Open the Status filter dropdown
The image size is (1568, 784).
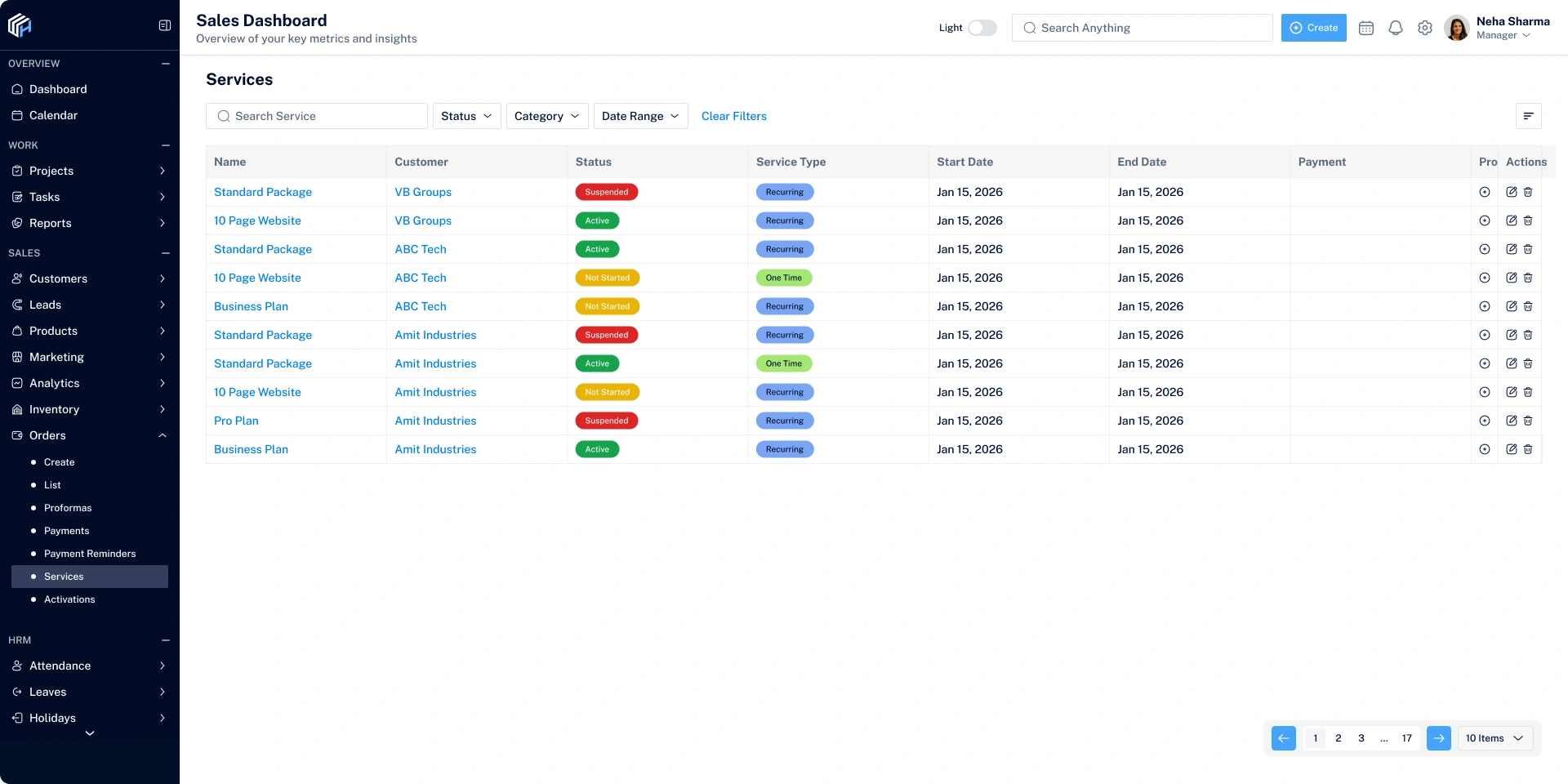[466, 116]
